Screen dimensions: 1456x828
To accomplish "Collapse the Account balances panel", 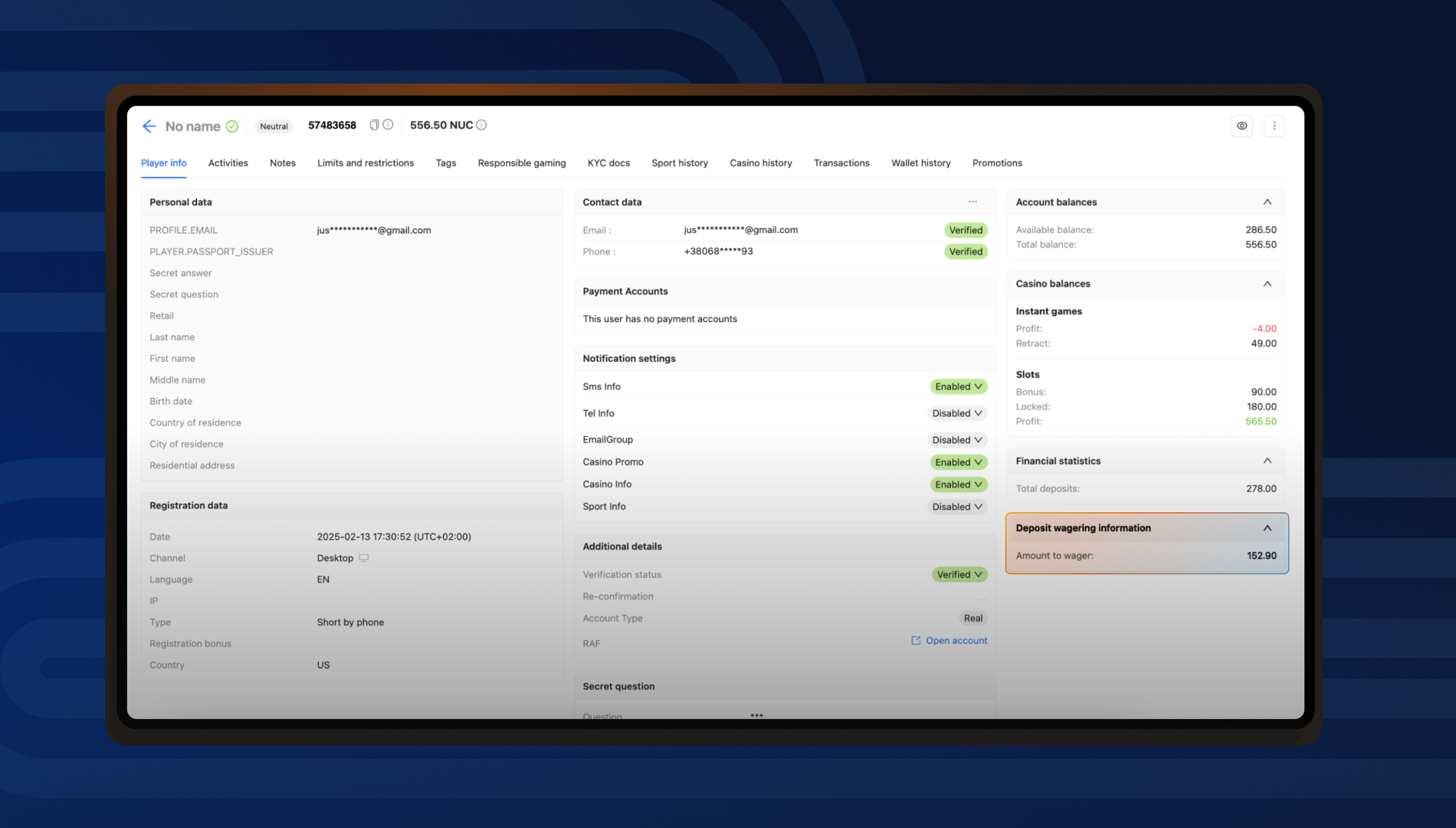I will click(1267, 202).
